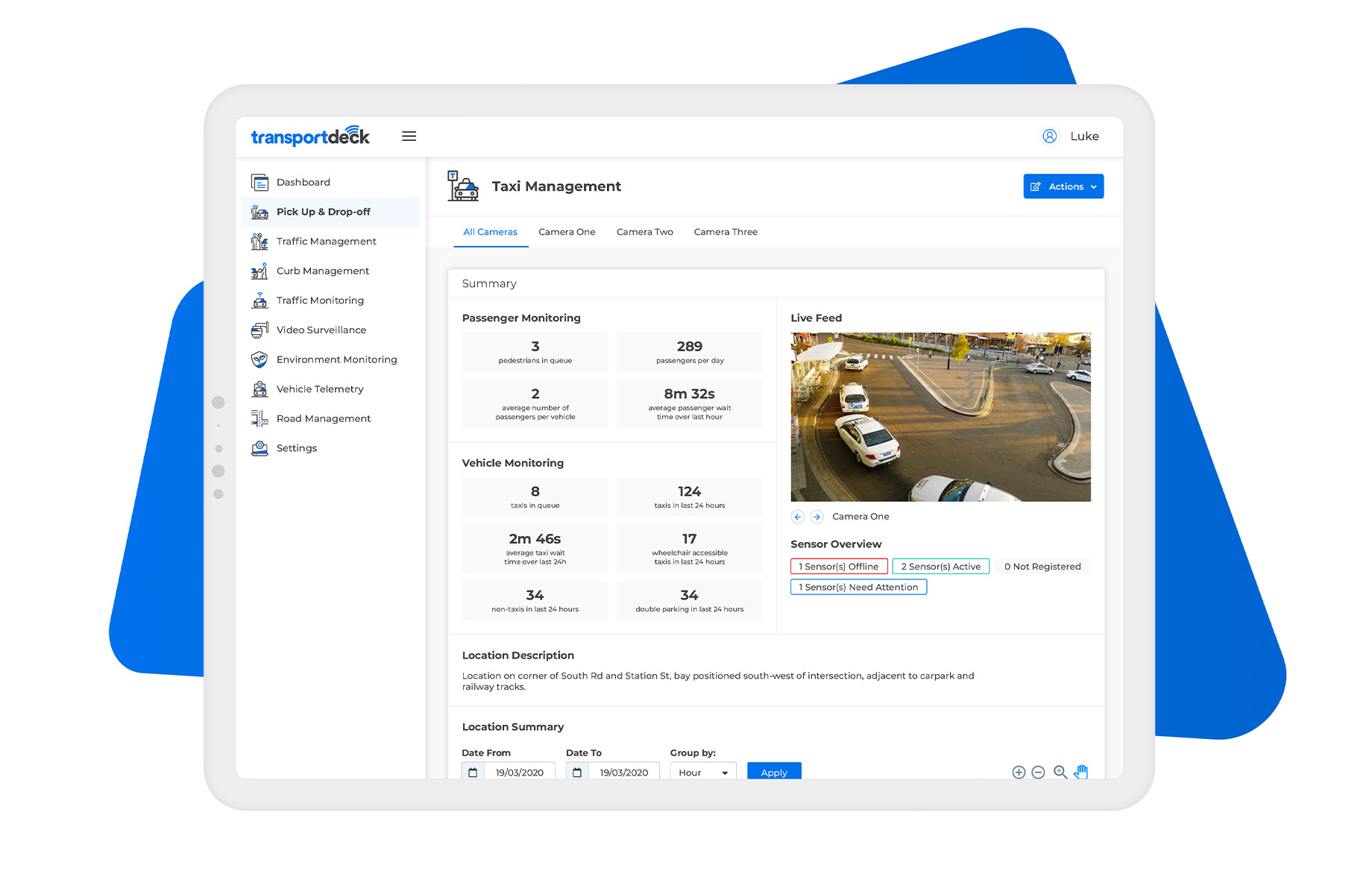Toggle the Need Attention sensors filter
The width and height of the screenshot is (1372, 871).
857,587
